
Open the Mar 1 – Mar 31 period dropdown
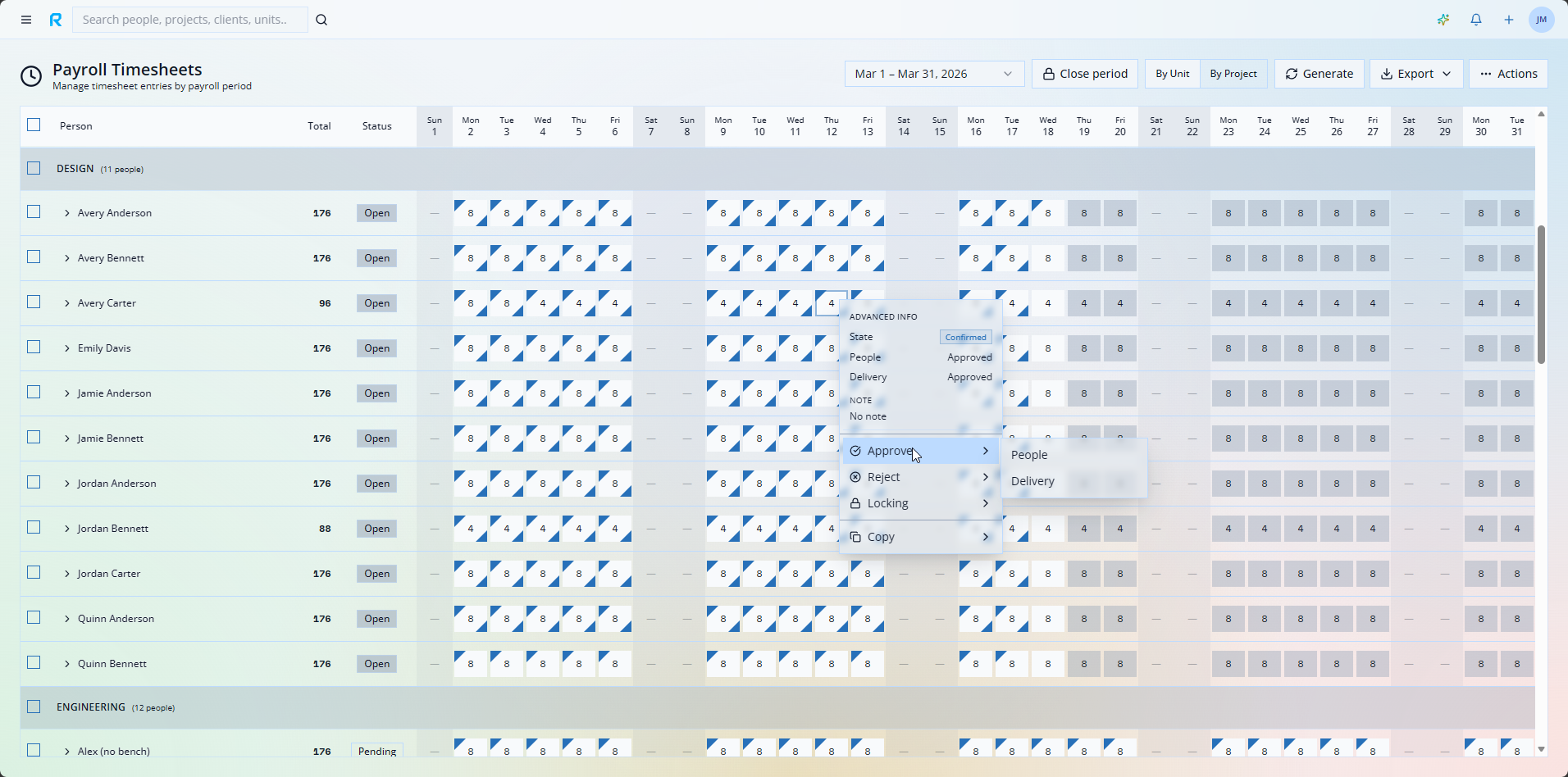(933, 73)
